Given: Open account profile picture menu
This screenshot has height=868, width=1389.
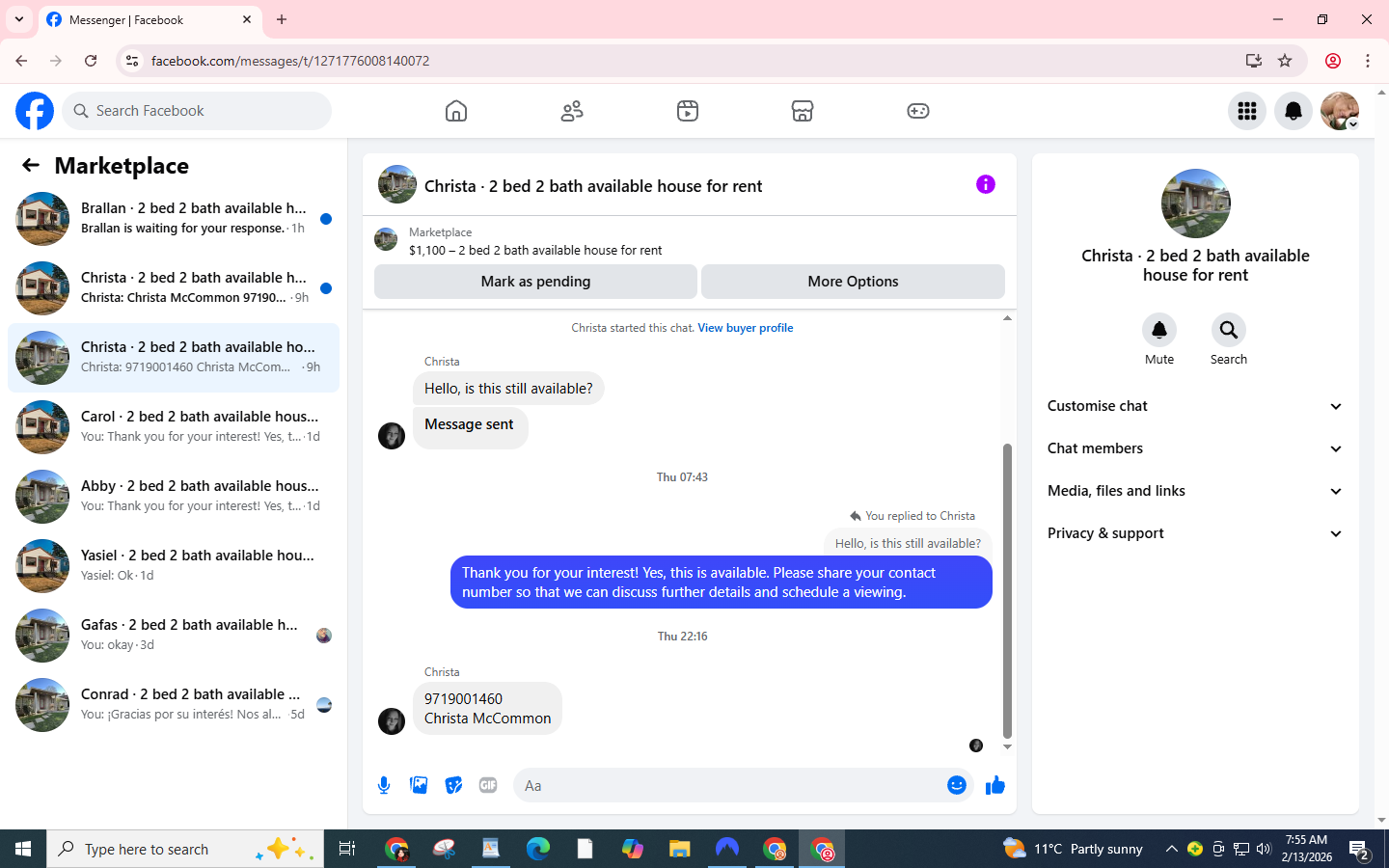Looking at the screenshot, I should [x=1340, y=111].
